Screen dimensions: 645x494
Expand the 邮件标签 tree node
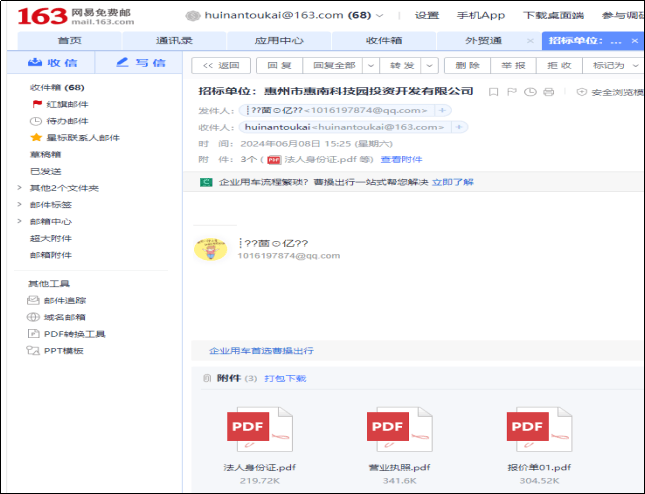pos(20,205)
